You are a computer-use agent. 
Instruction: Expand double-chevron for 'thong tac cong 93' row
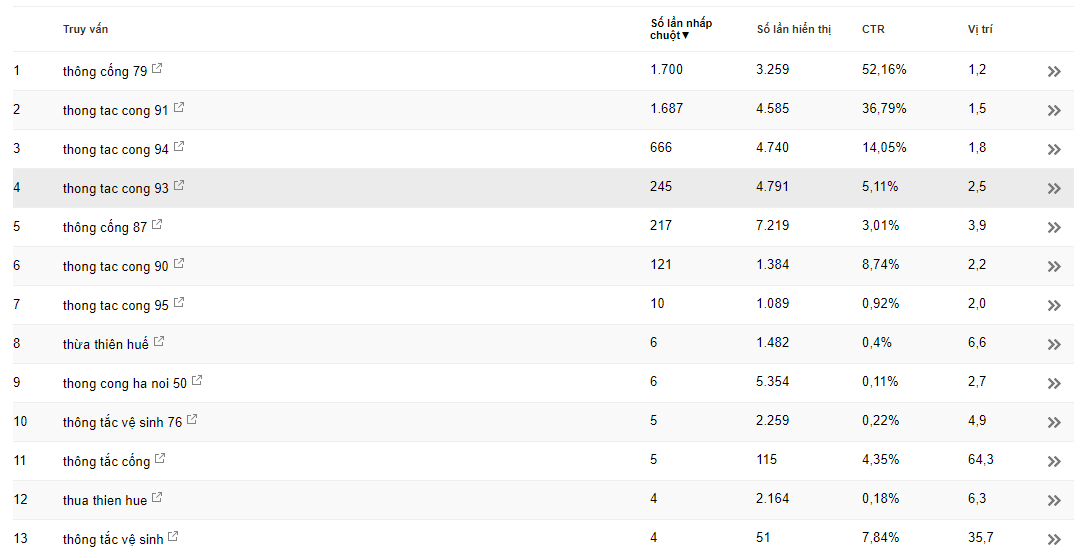1054,188
